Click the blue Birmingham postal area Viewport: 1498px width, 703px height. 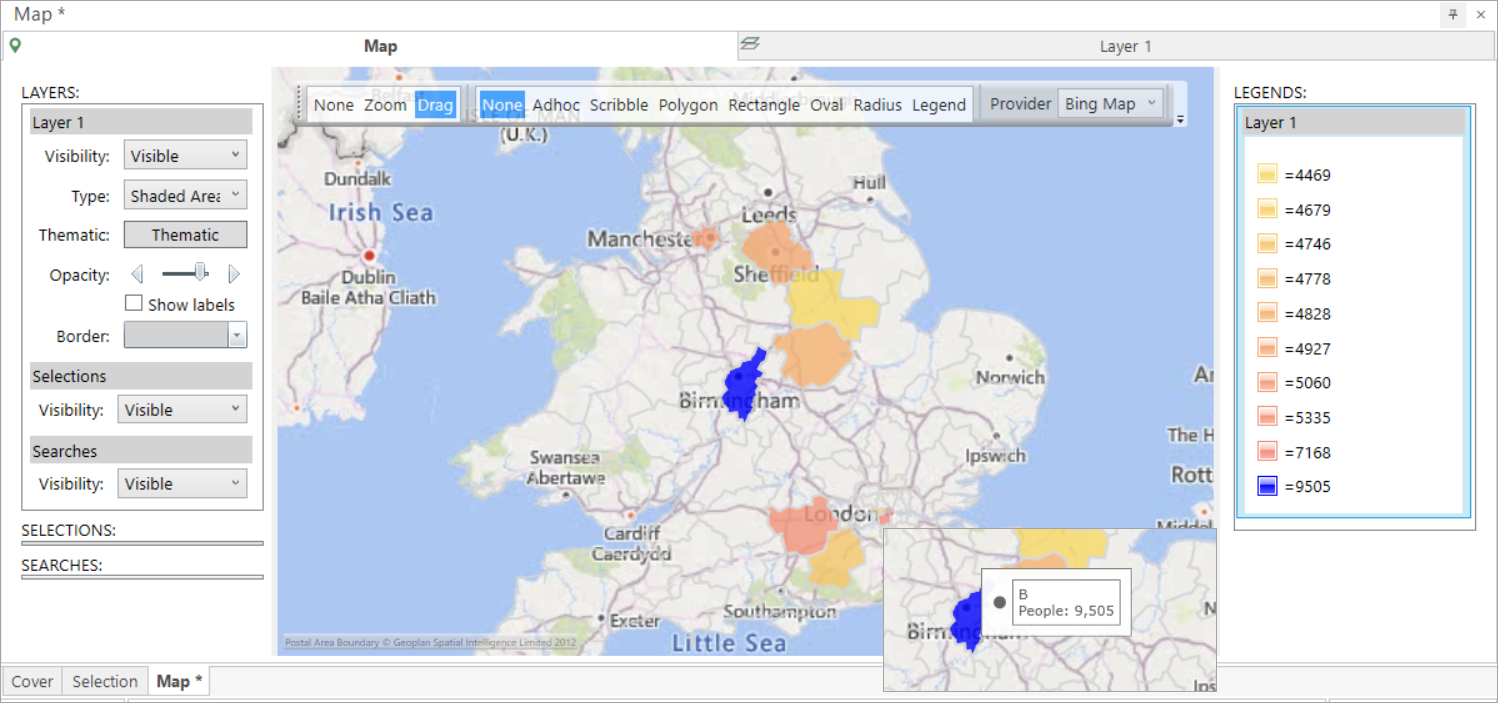[x=742, y=385]
